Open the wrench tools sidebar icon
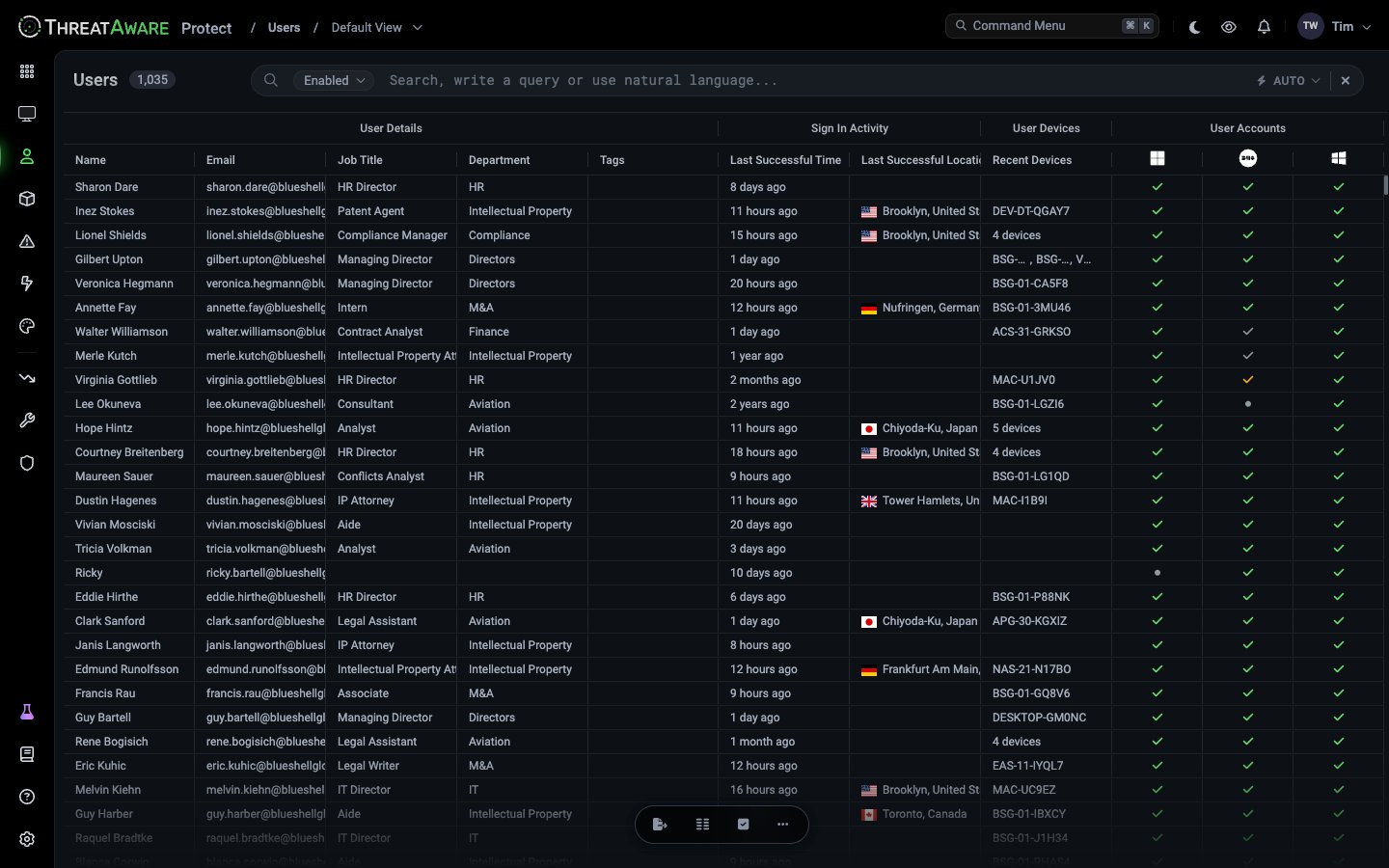 pyautogui.click(x=27, y=420)
